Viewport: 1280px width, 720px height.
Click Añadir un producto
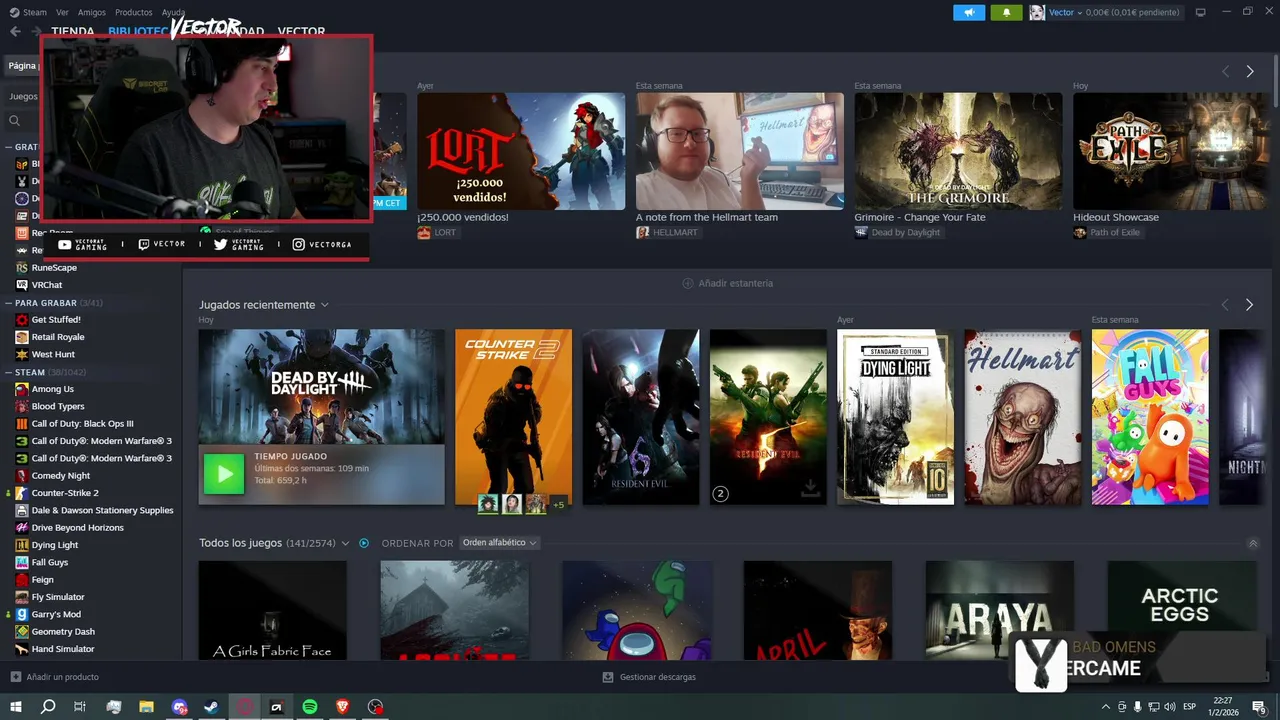63,677
